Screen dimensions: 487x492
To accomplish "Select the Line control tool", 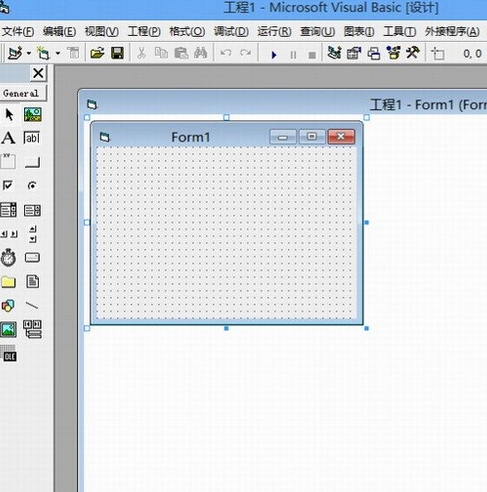I will click(32, 305).
